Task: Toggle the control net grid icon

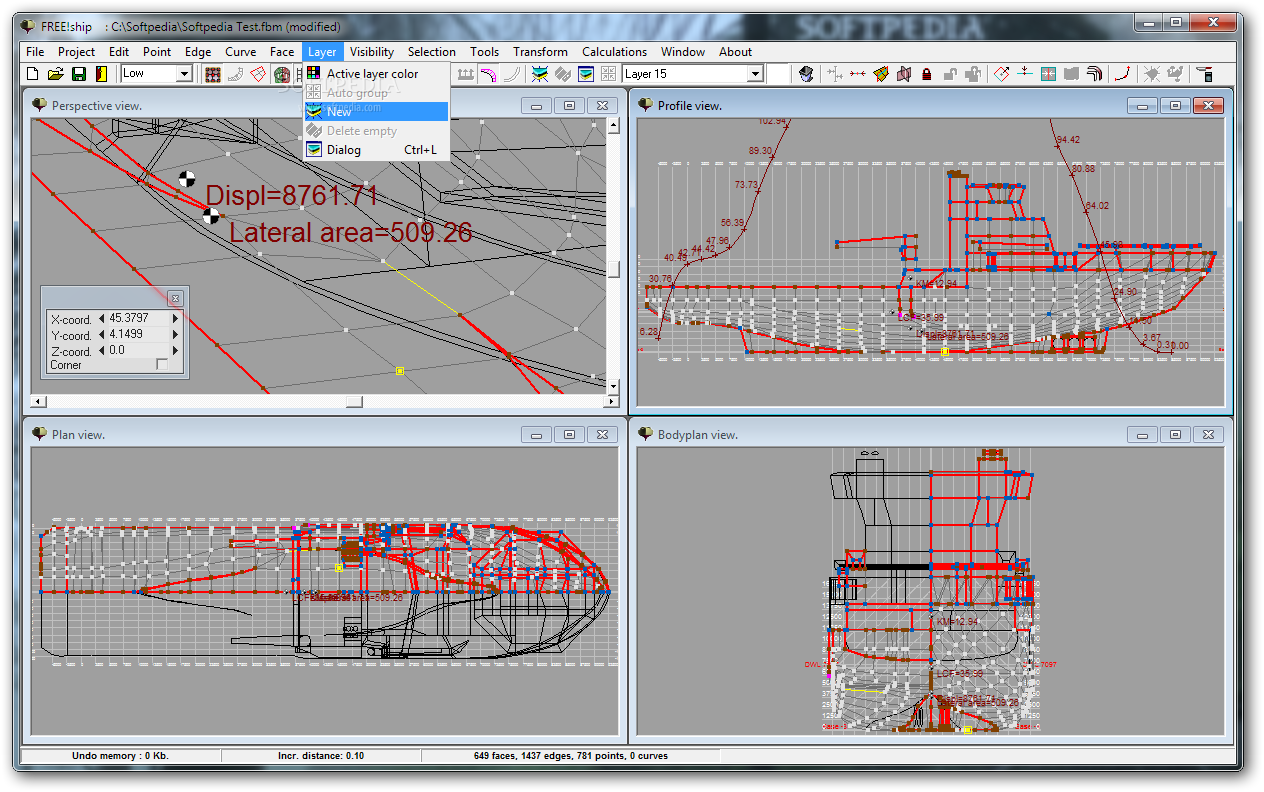Action: pos(212,74)
